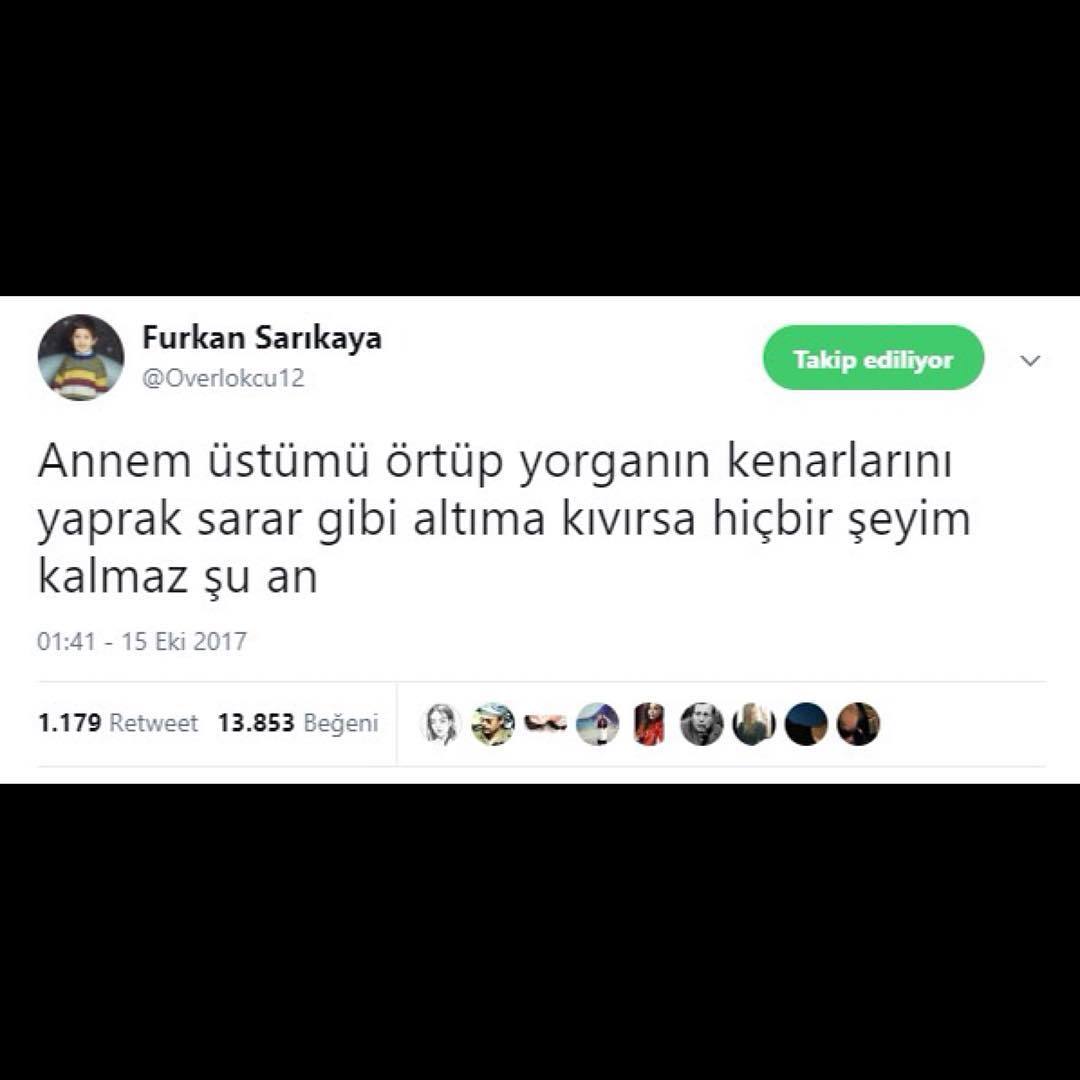View the 13.853 Beğeni list

[x=298, y=723]
